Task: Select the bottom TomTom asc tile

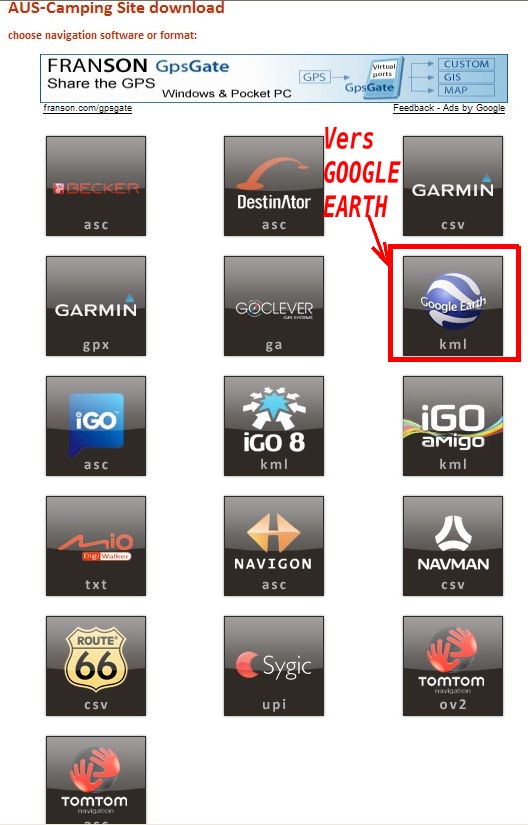Action: [x=96, y=780]
